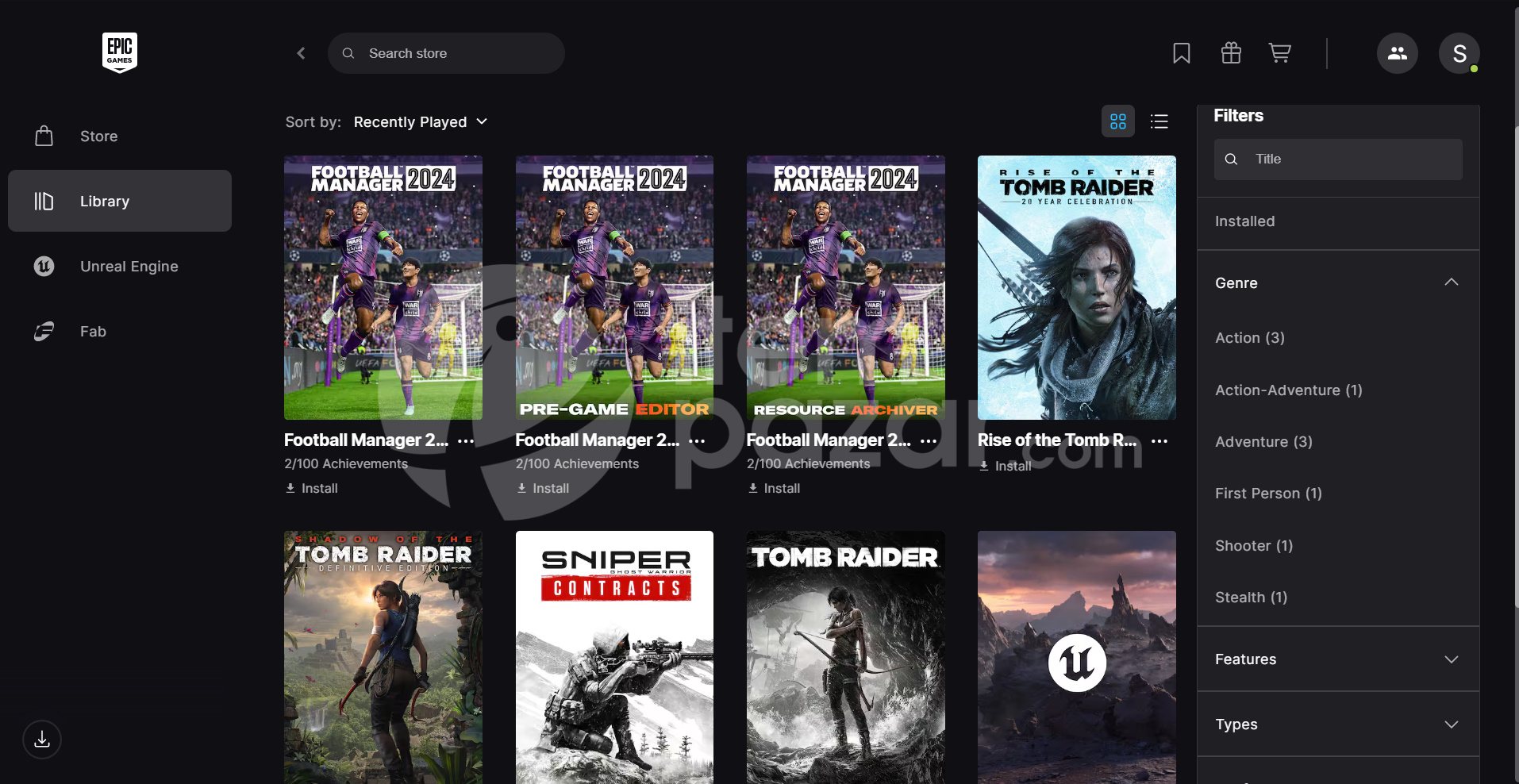The image size is (1519, 784).
Task: Open the Tomb Raider cover thumbnail
Action: 846,657
